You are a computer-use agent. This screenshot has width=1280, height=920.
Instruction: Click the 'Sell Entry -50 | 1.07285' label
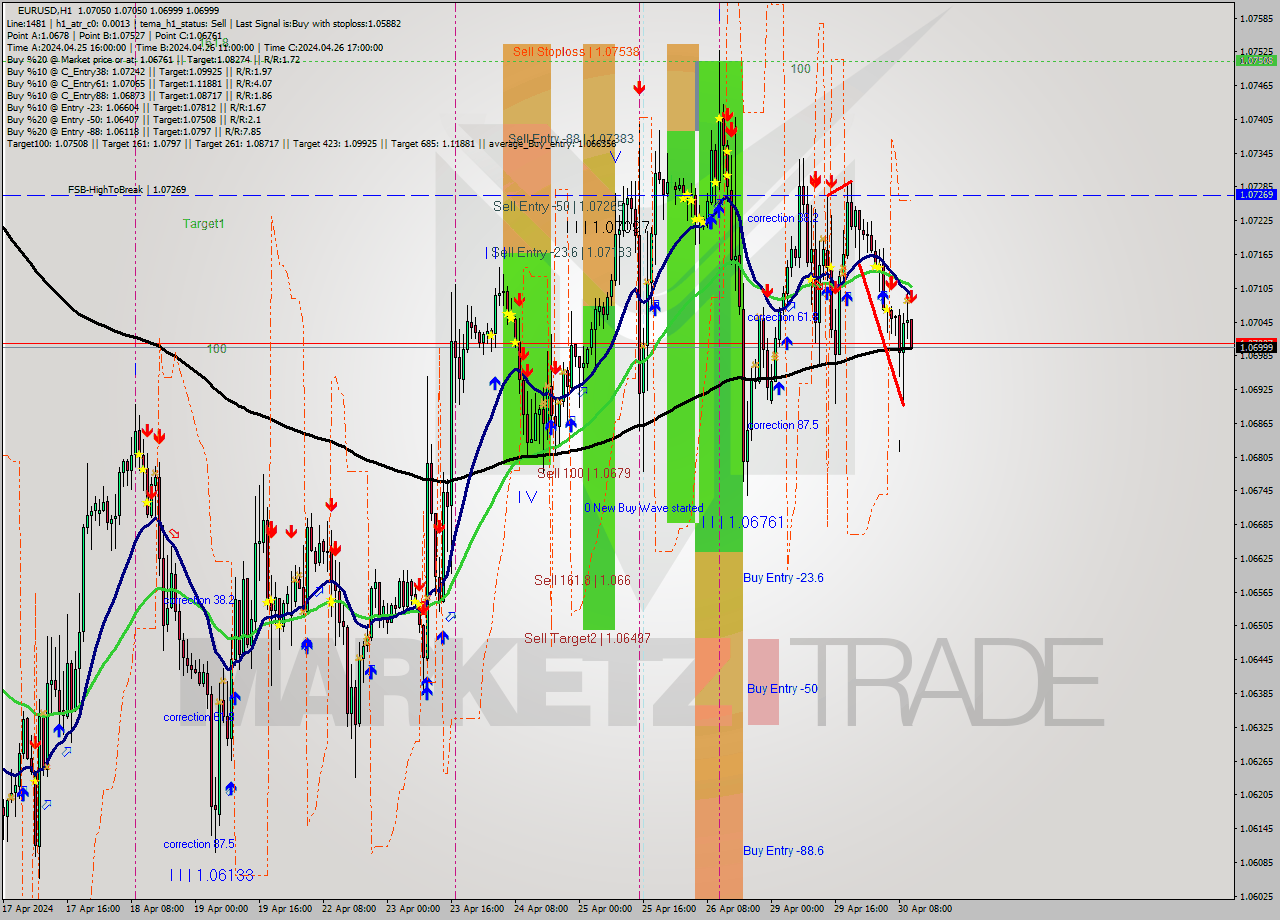point(559,206)
